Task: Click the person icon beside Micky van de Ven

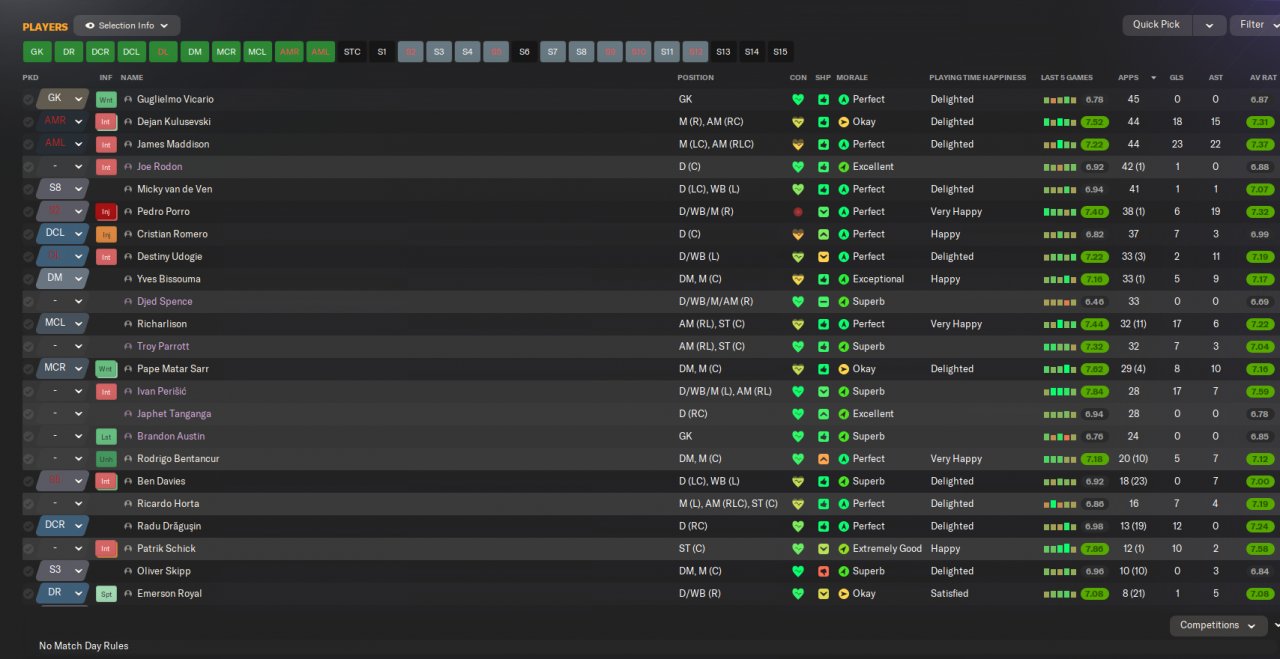Action: click(x=128, y=189)
